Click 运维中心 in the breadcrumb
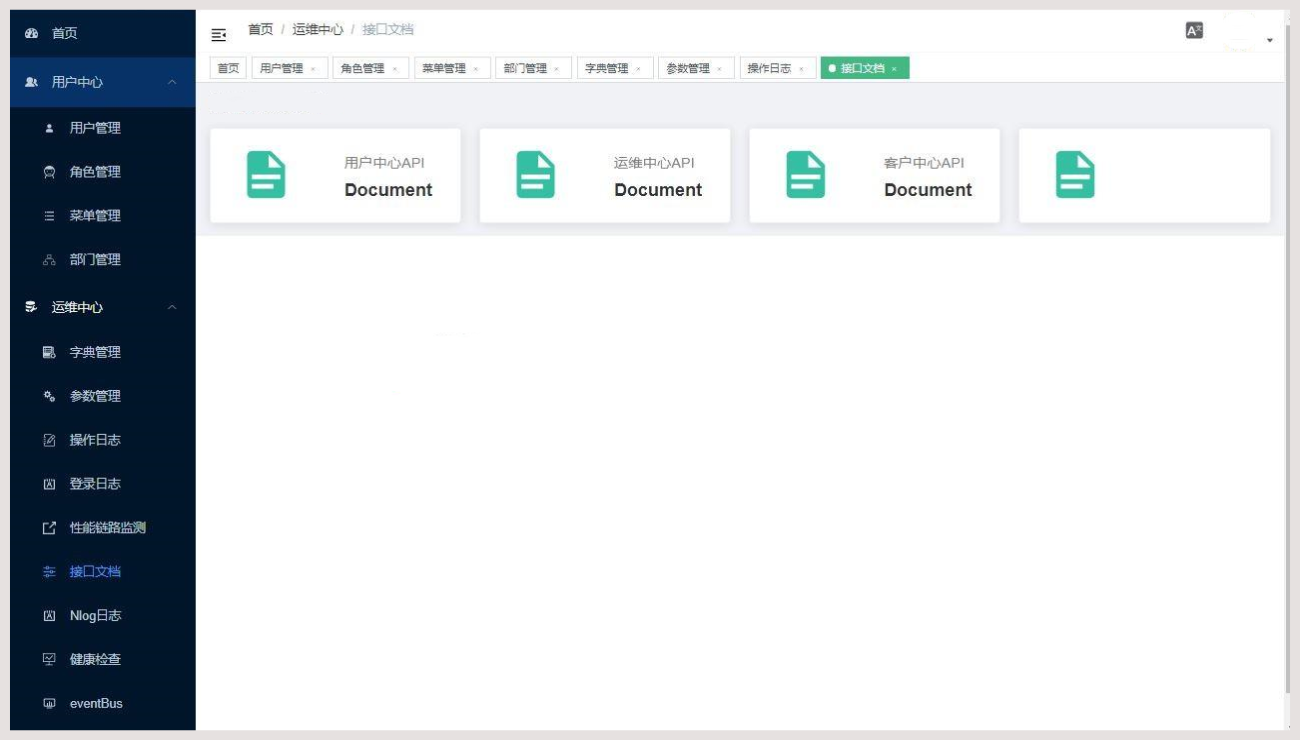 [317, 30]
